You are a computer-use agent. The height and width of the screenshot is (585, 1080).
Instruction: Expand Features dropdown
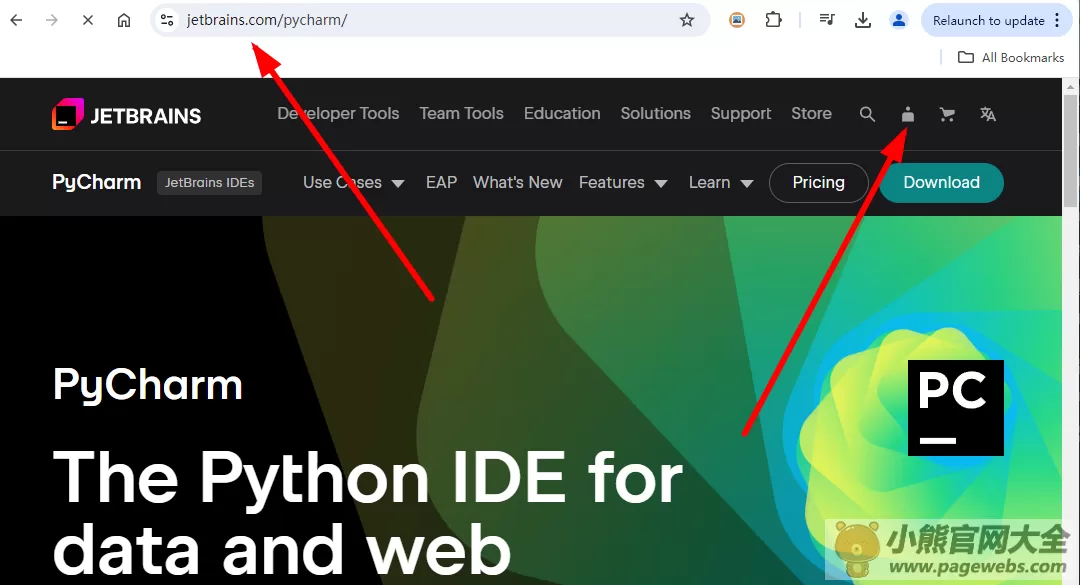pos(623,183)
